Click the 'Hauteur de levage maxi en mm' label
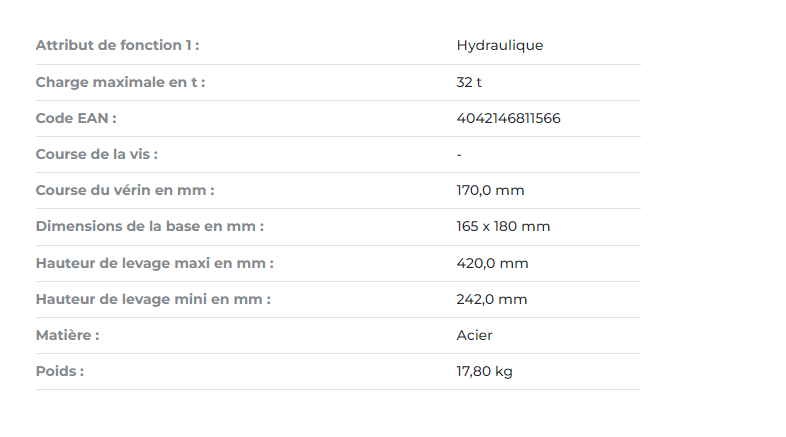This screenshot has height=437, width=786. [154, 263]
